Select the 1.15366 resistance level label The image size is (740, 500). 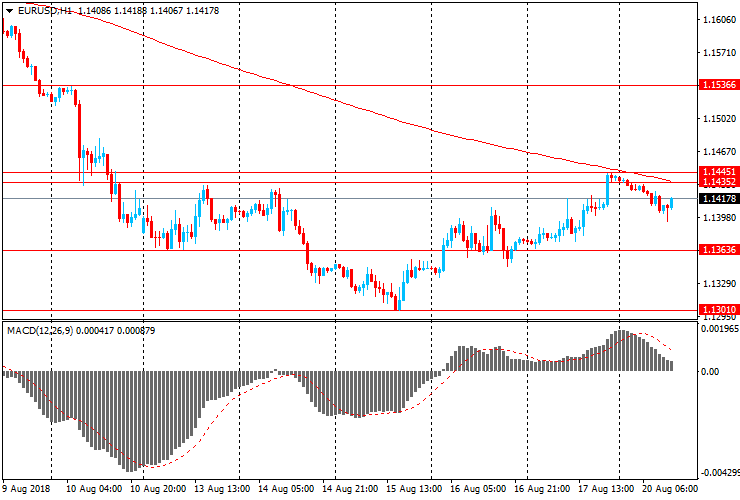pos(719,85)
